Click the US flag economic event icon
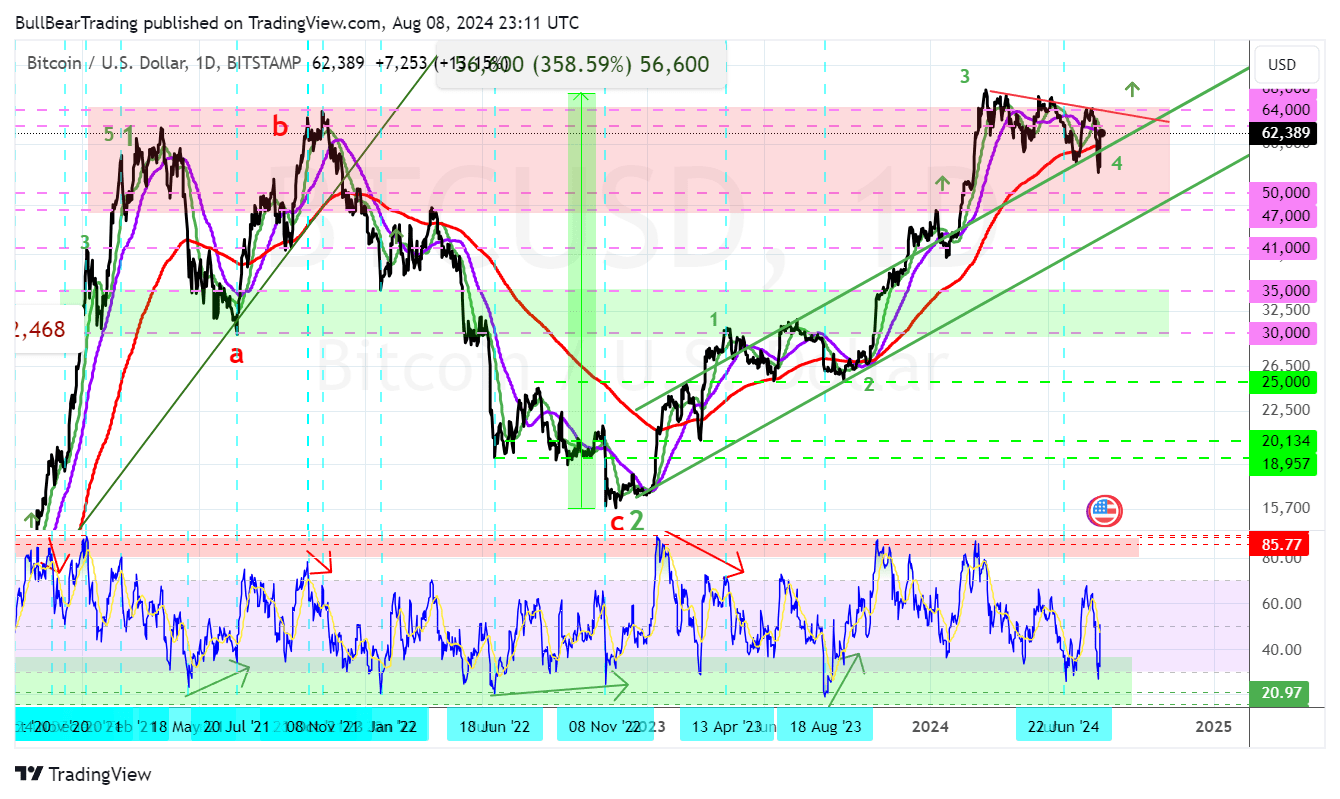The width and height of the screenshot is (1340, 799). tap(1104, 511)
